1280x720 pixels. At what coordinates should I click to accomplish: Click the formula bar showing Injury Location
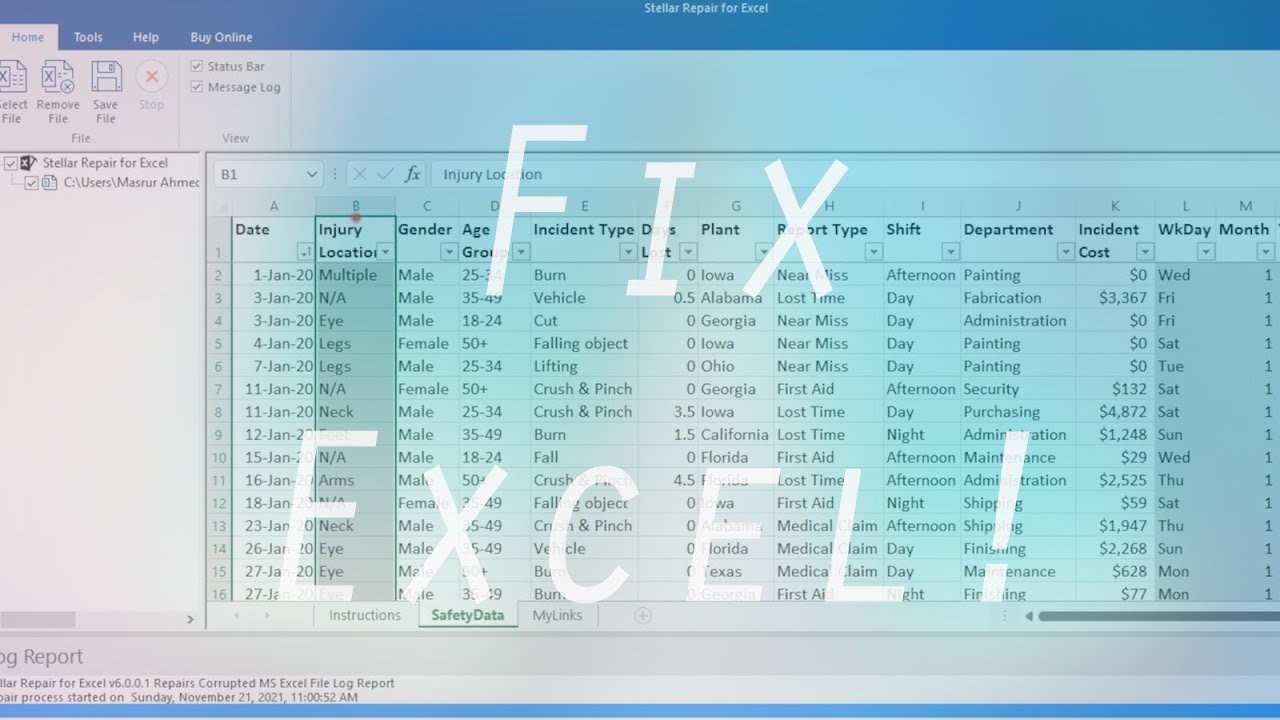pos(855,174)
